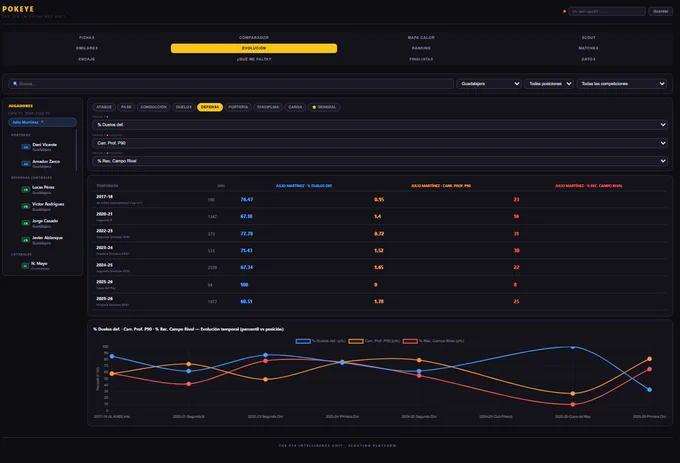This screenshot has height=463, width=680.
Task: Open the ¿Qué me falta? tab
Action: [x=254, y=59]
